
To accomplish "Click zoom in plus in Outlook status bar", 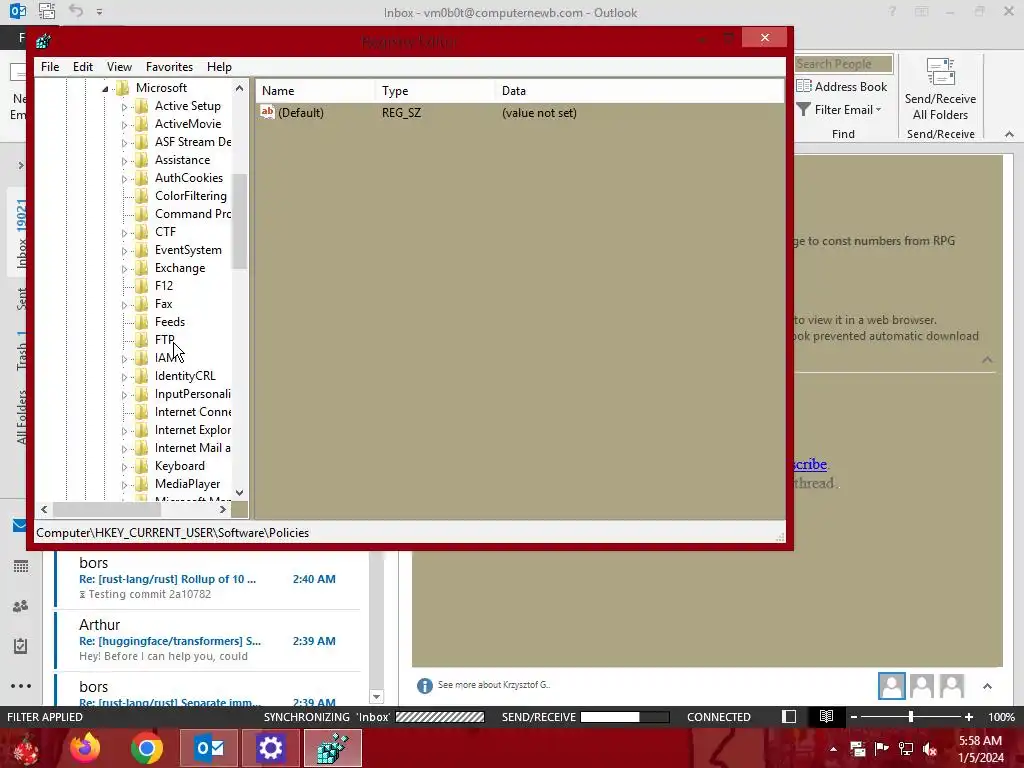I will point(968,717).
